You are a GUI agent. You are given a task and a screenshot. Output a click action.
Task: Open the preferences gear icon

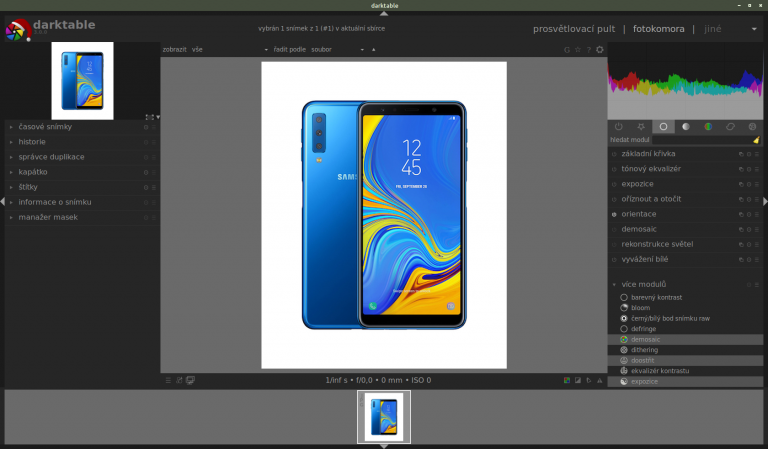(x=600, y=49)
